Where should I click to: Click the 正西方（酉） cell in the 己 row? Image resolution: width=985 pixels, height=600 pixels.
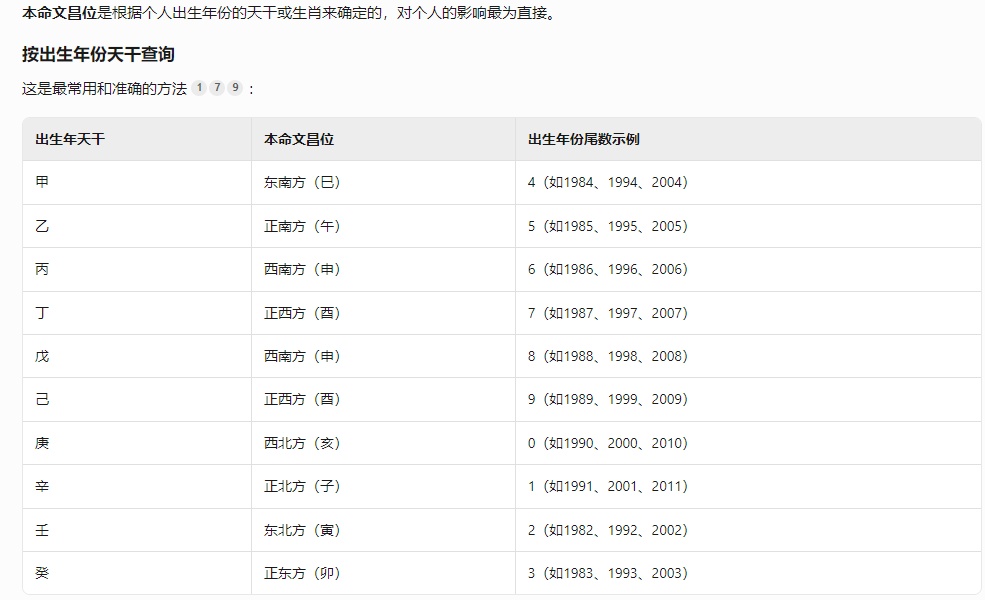302,400
